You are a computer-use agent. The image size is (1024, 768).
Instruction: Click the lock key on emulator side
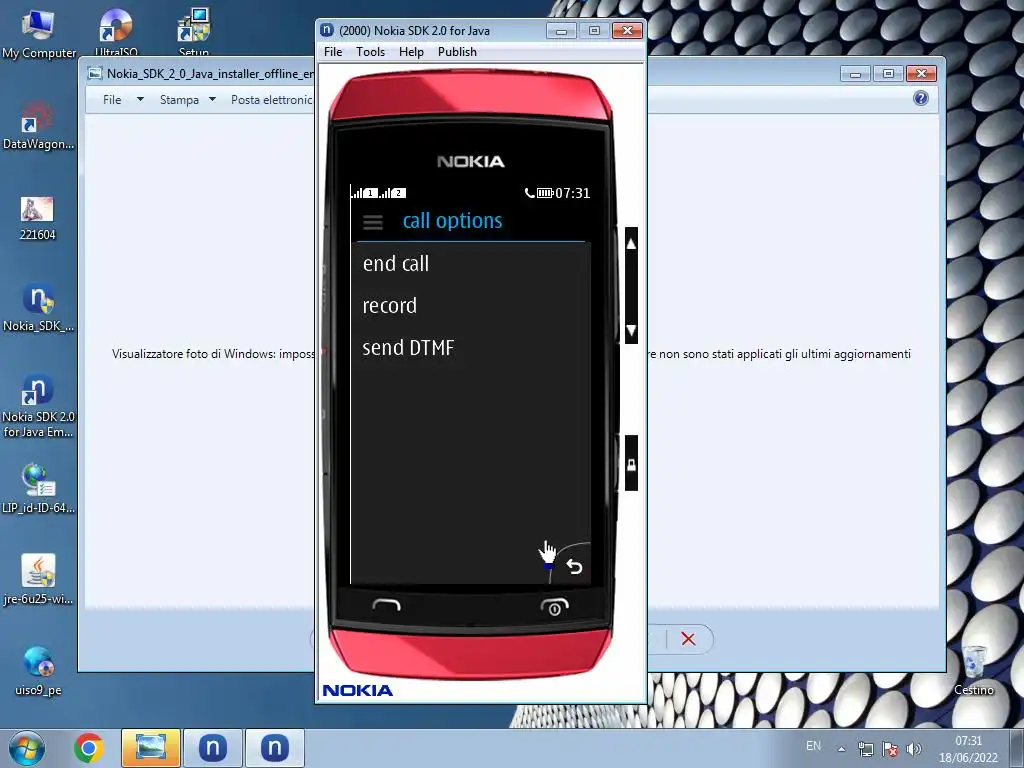click(x=631, y=464)
